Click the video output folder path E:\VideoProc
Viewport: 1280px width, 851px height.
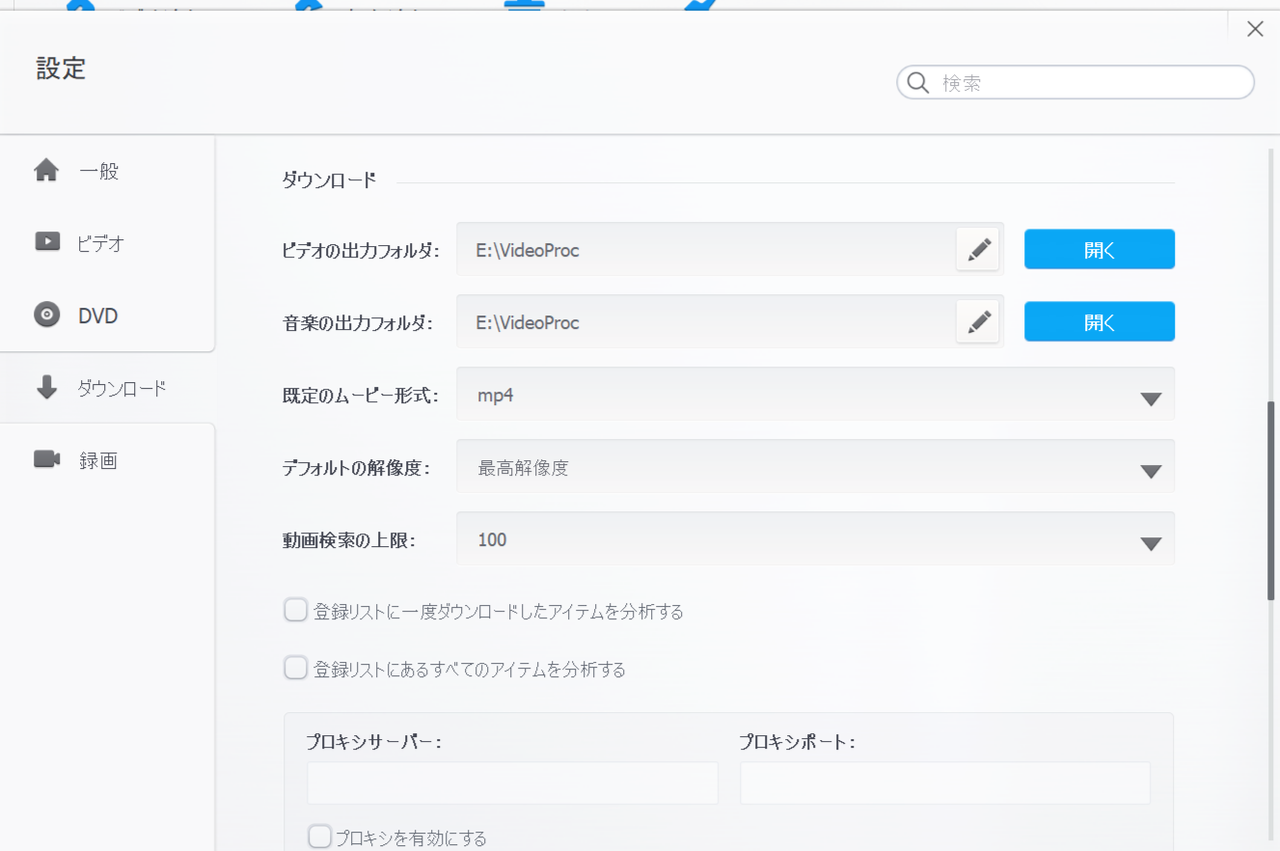coord(528,250)
